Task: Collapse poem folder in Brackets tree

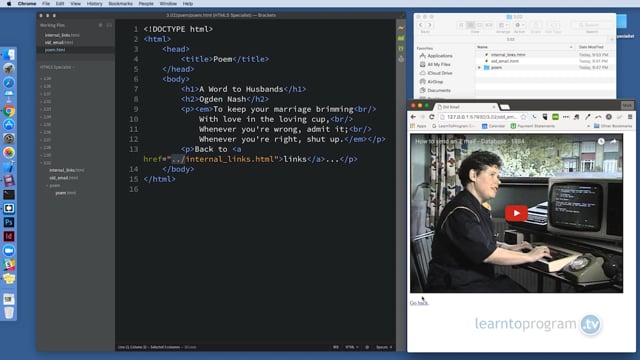Action: [x=47, y=185]
